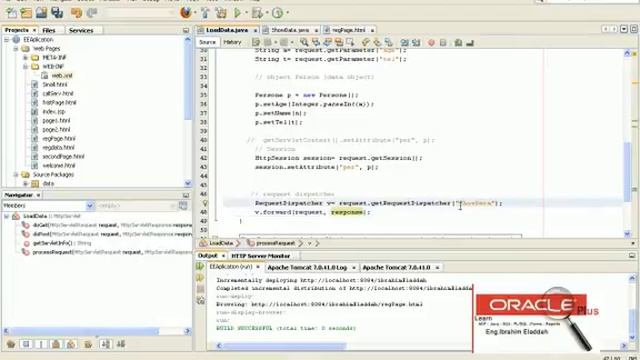Click the Navigator icon beside filter combo

[x=183, y=205]
